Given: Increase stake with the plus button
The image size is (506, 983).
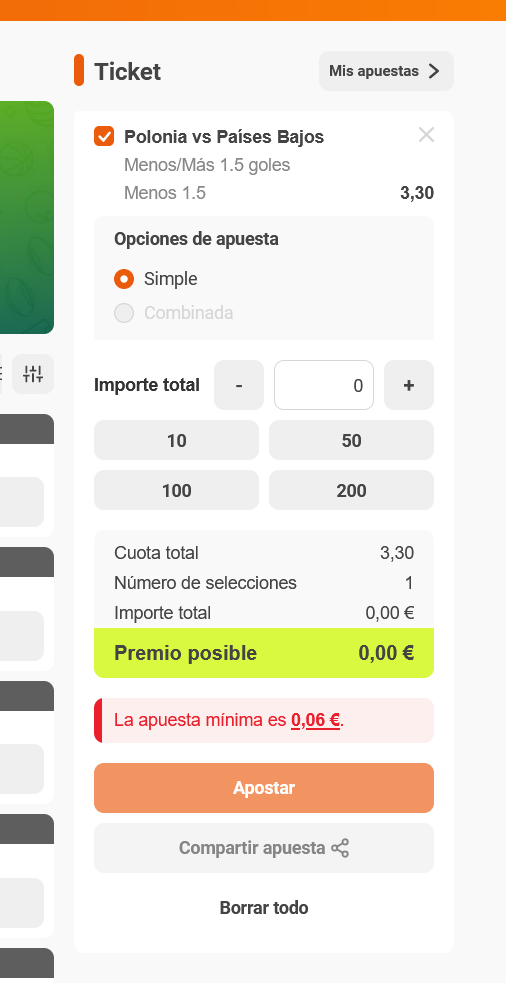Looking at the screenshot, I should (409, 385).
